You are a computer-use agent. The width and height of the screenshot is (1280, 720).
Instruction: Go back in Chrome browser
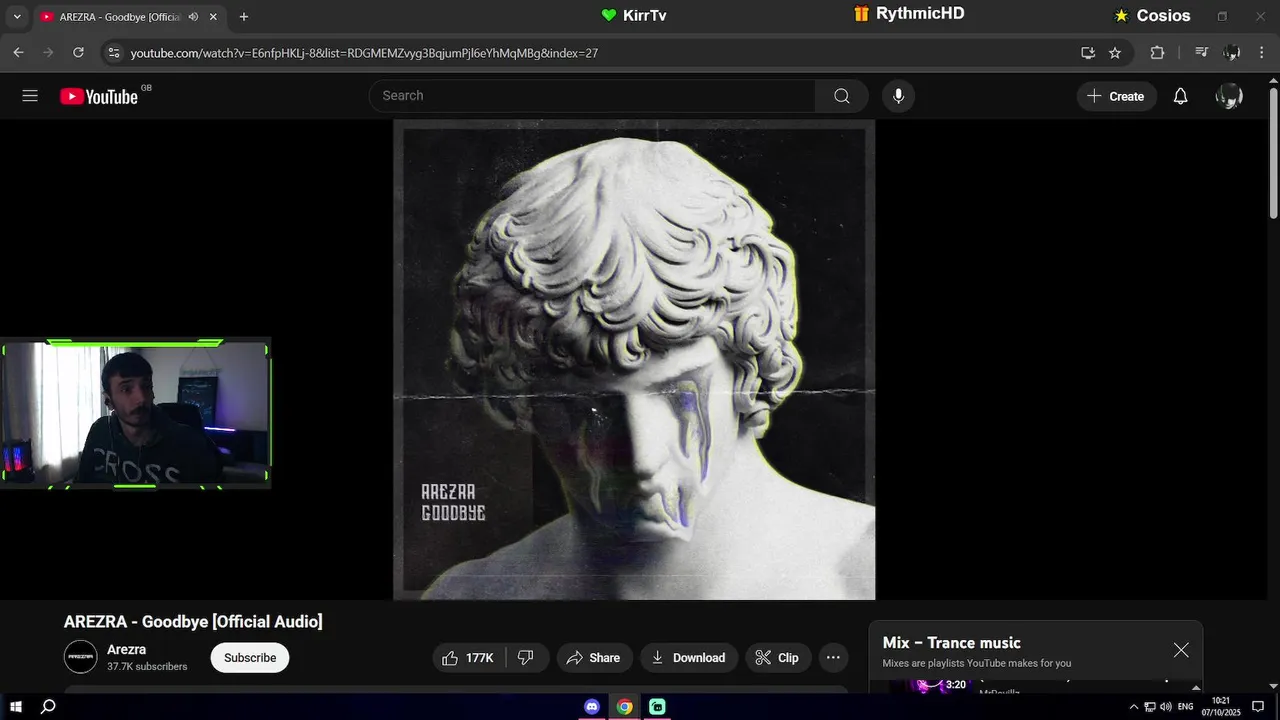18,53
